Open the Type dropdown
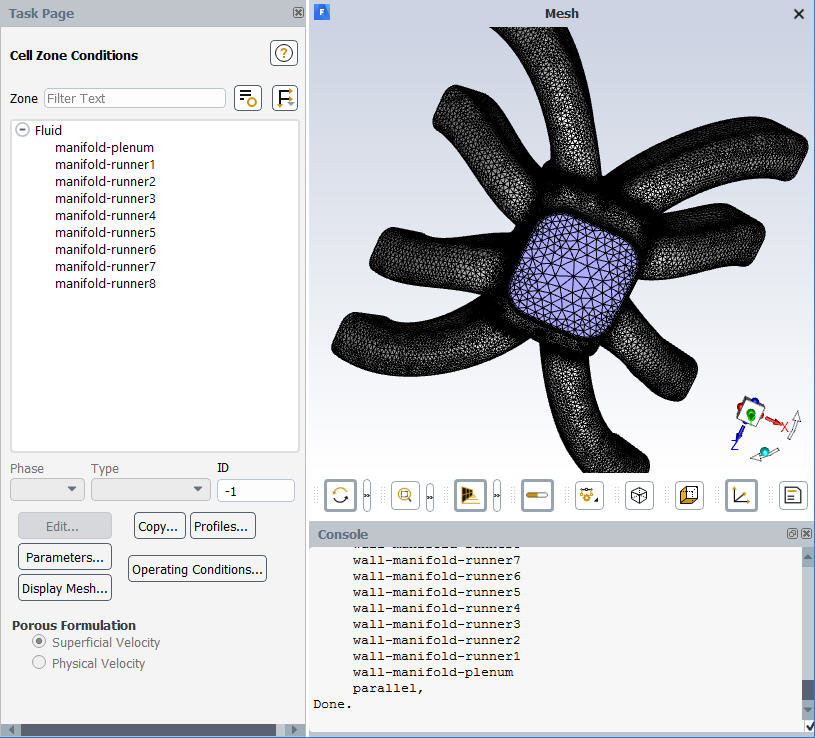The width and height of the screenshot is (815, 738). click(150, 491)
